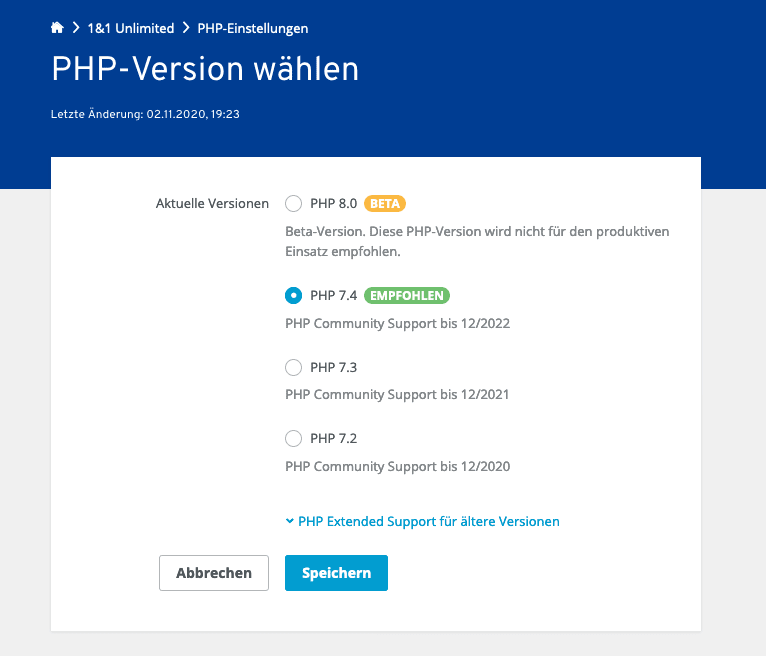Viewport: 766px width, 656px height.
Task: Click the chevron before PHP Extended Support
Action: [x=290, y=521]
